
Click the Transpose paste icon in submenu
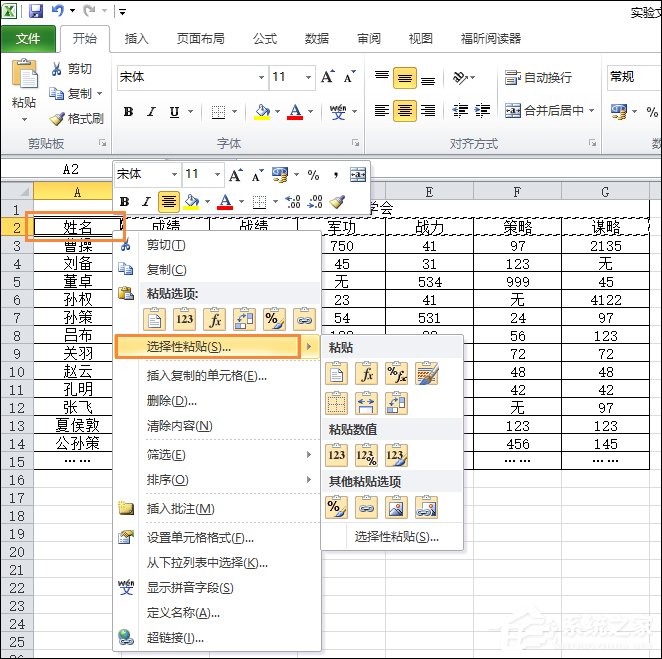[x=397, y=403]
